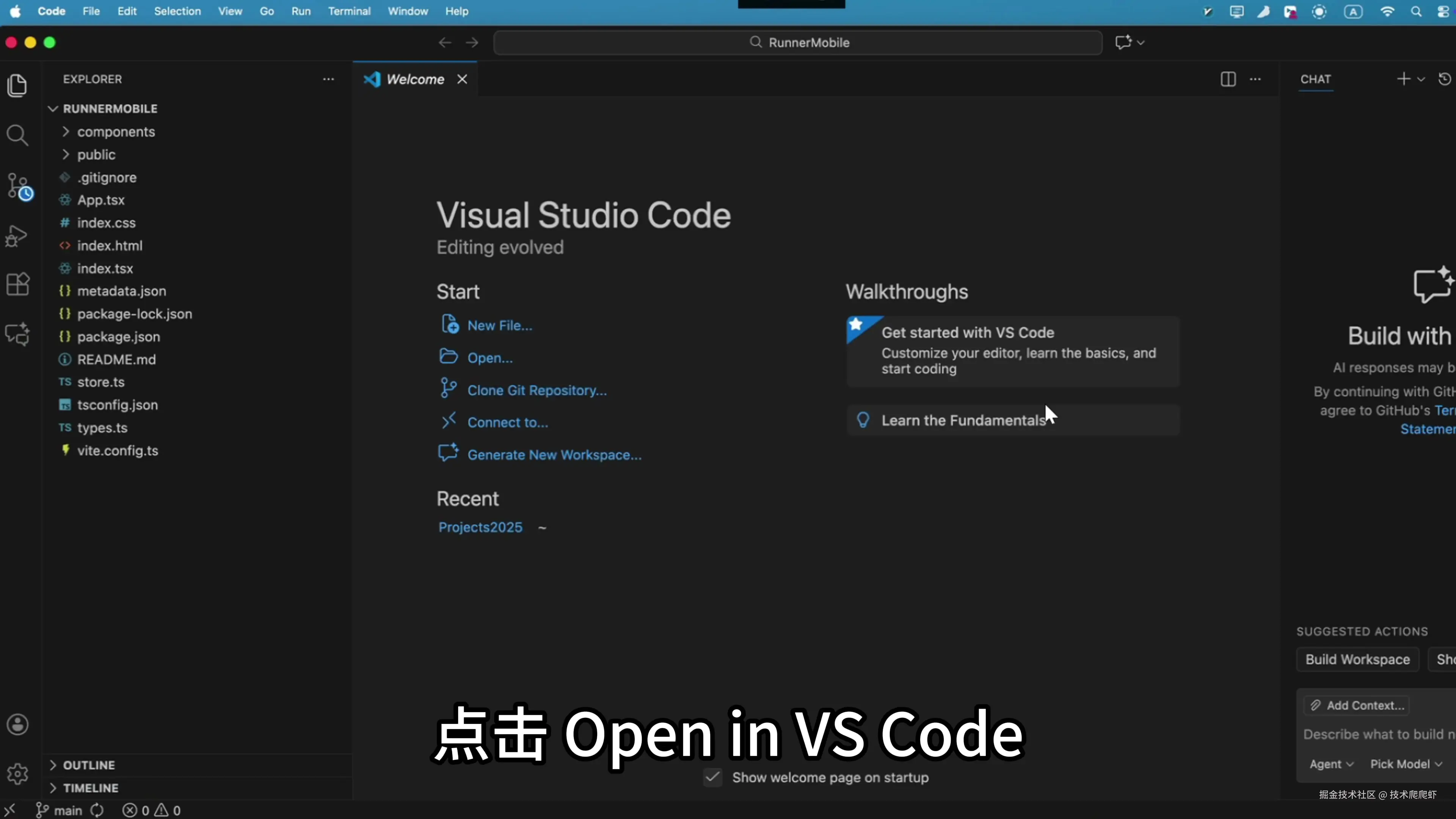Expand the components folder
The width and height of the screenshot is (1456, 819).
pos(116,132)
